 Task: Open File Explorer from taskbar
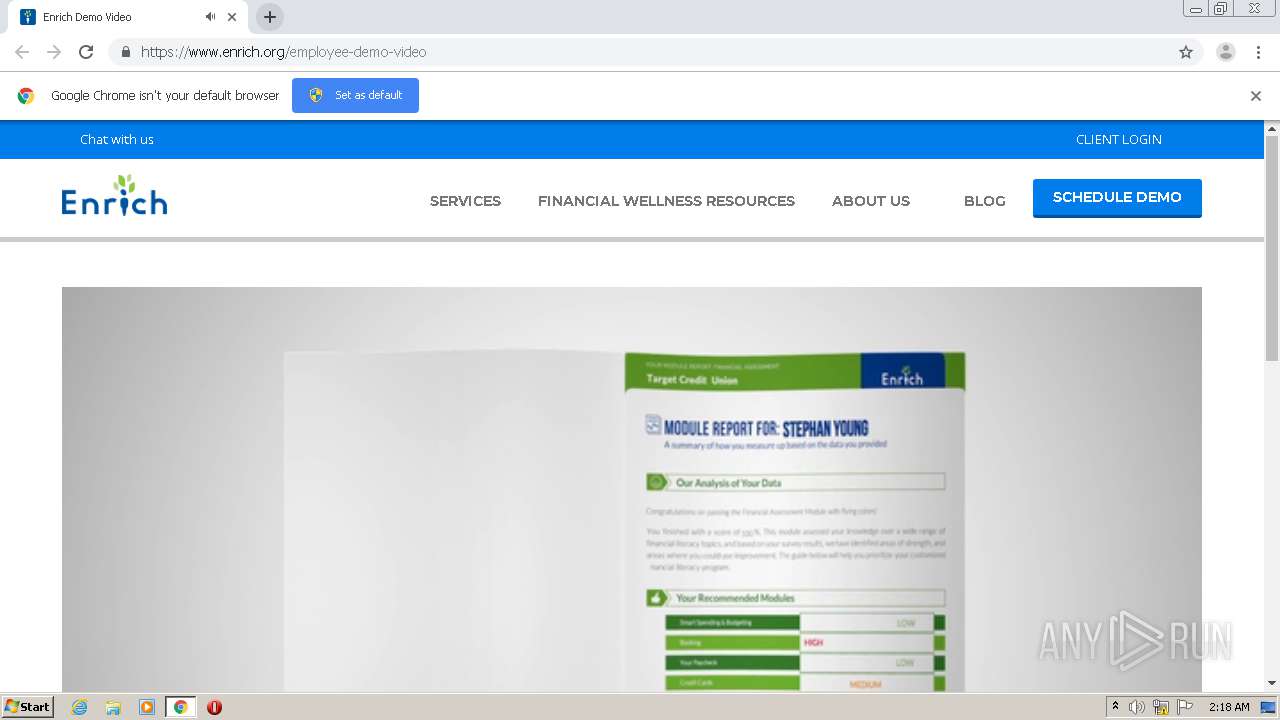113,707
